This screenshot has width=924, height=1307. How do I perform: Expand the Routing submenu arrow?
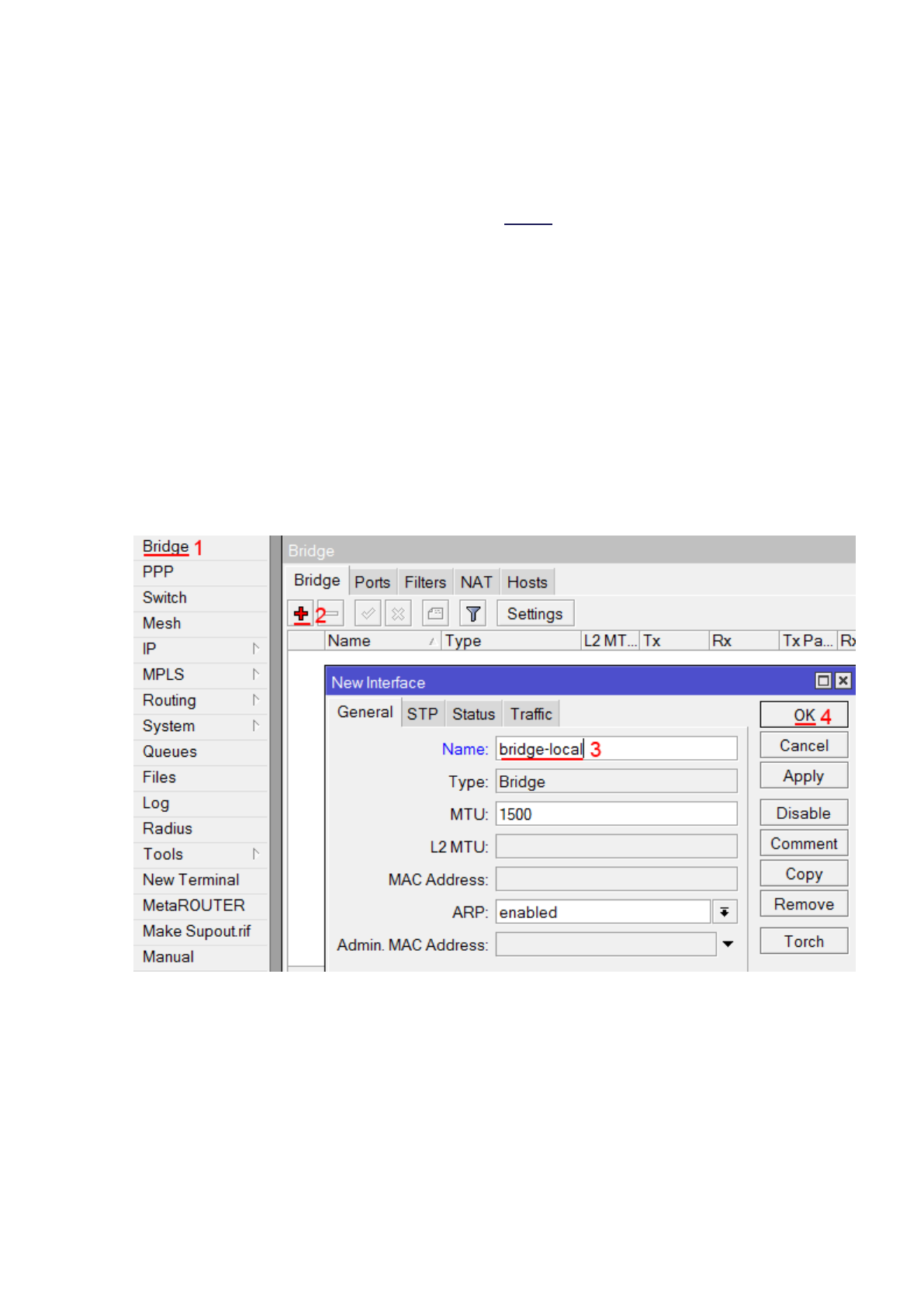255,700
